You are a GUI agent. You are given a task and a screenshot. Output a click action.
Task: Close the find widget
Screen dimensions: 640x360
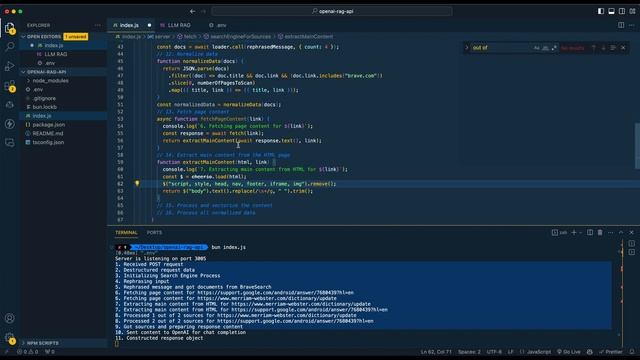point(623,48)
